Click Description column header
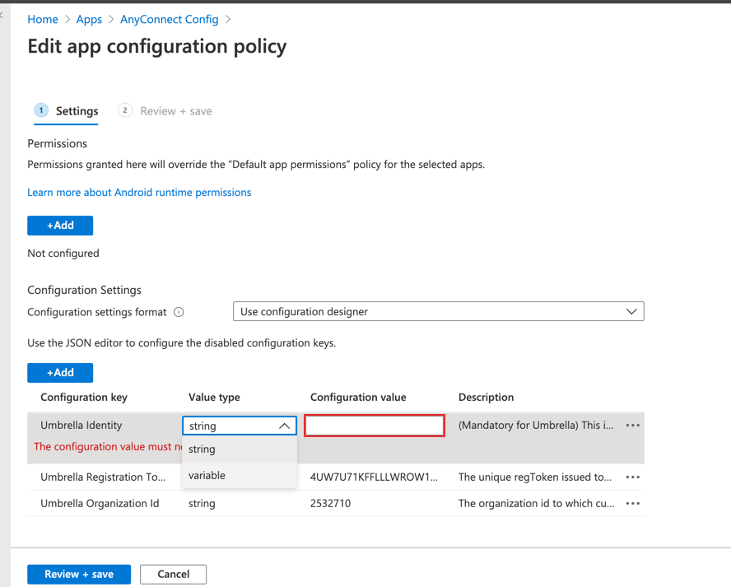The height and width of the screenshot is (588, 732). (x=486, y=398)
